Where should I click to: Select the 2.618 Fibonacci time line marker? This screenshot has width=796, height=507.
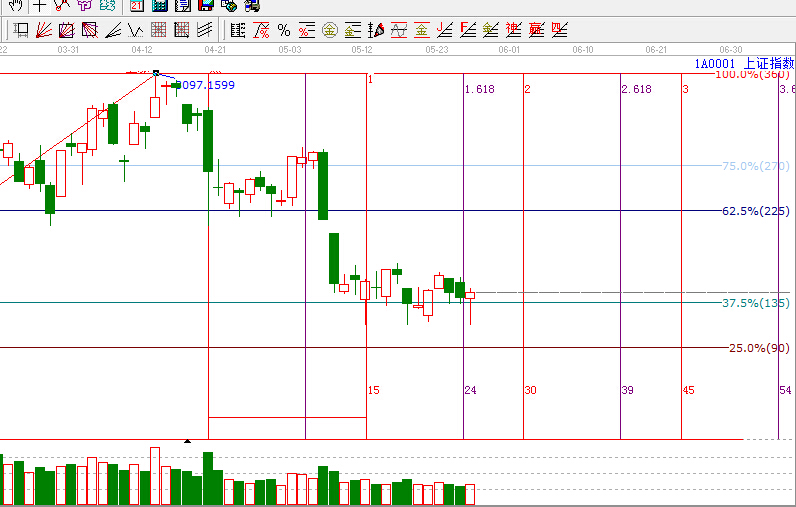coord(636,90)
